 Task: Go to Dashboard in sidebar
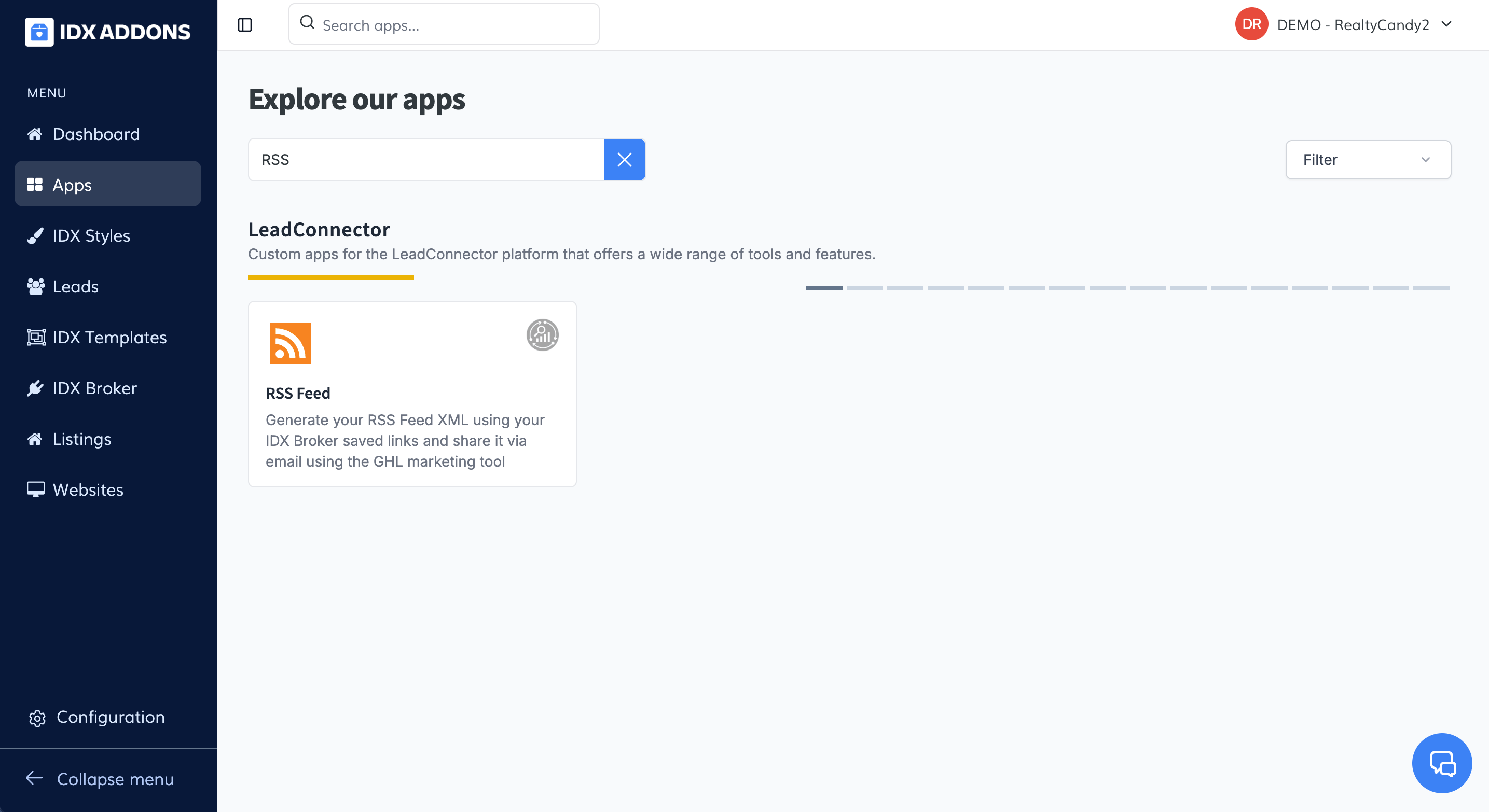[96, 134]
